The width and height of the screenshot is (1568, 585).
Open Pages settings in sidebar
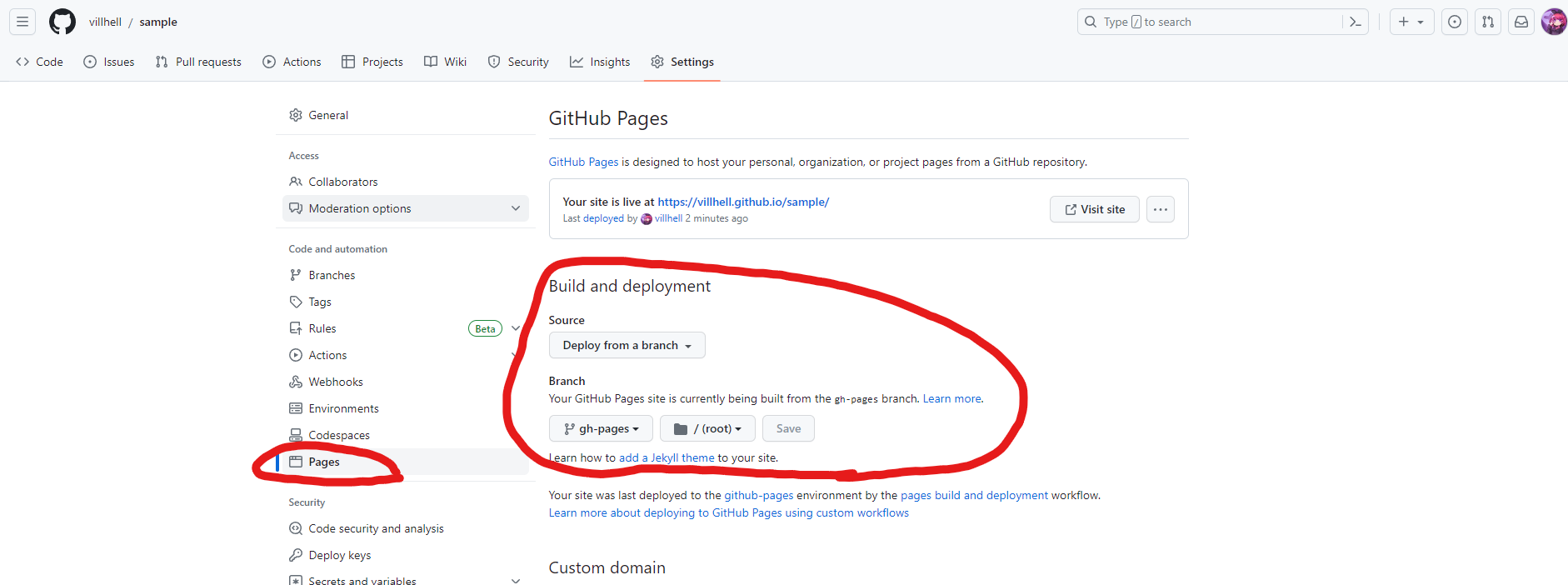point(406,462)
